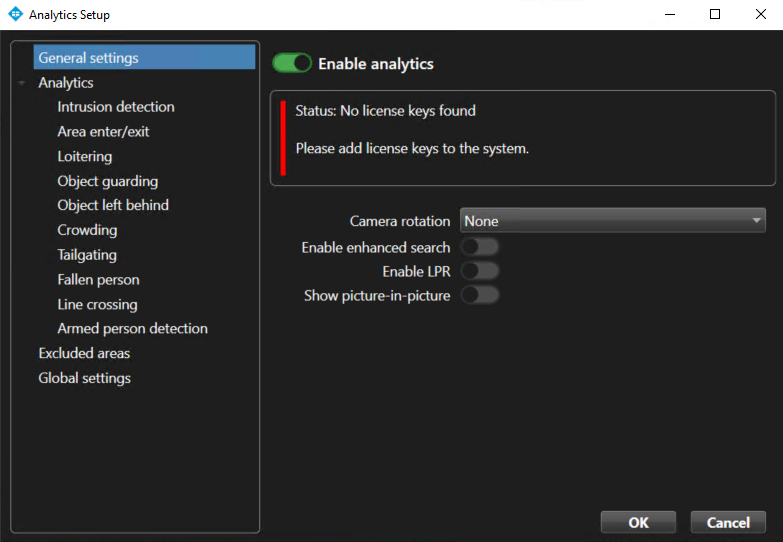Open Armed person detection settings

coord(132,329)
